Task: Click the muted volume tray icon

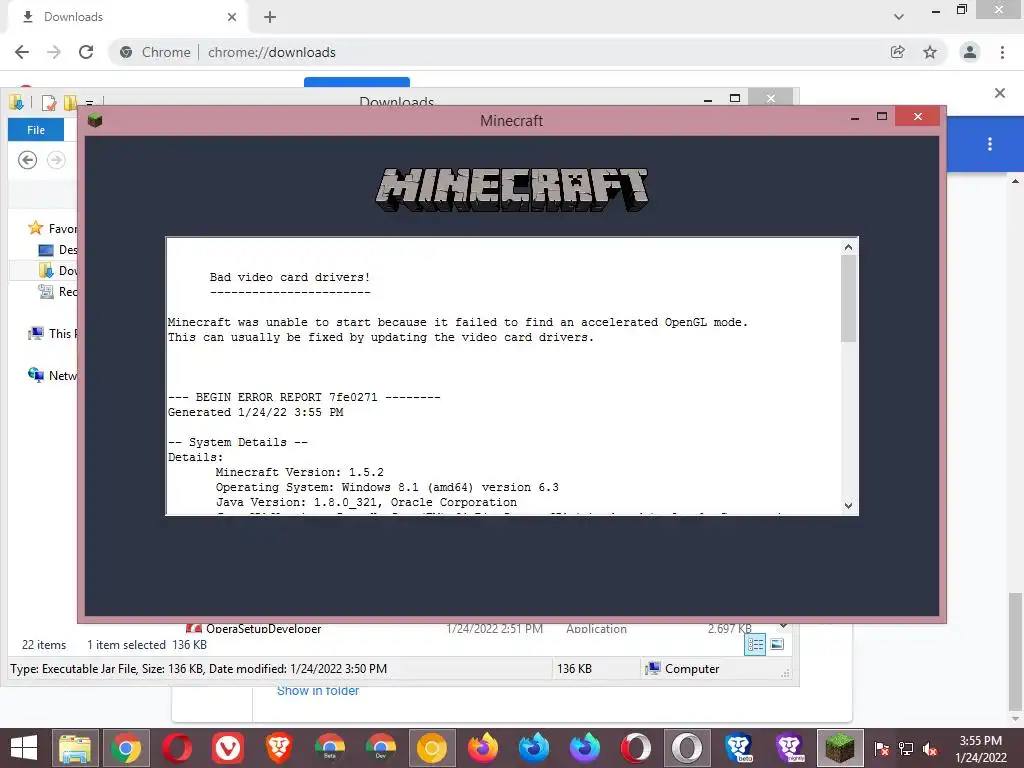Action: pyautogui.click(x=930, y=749)
